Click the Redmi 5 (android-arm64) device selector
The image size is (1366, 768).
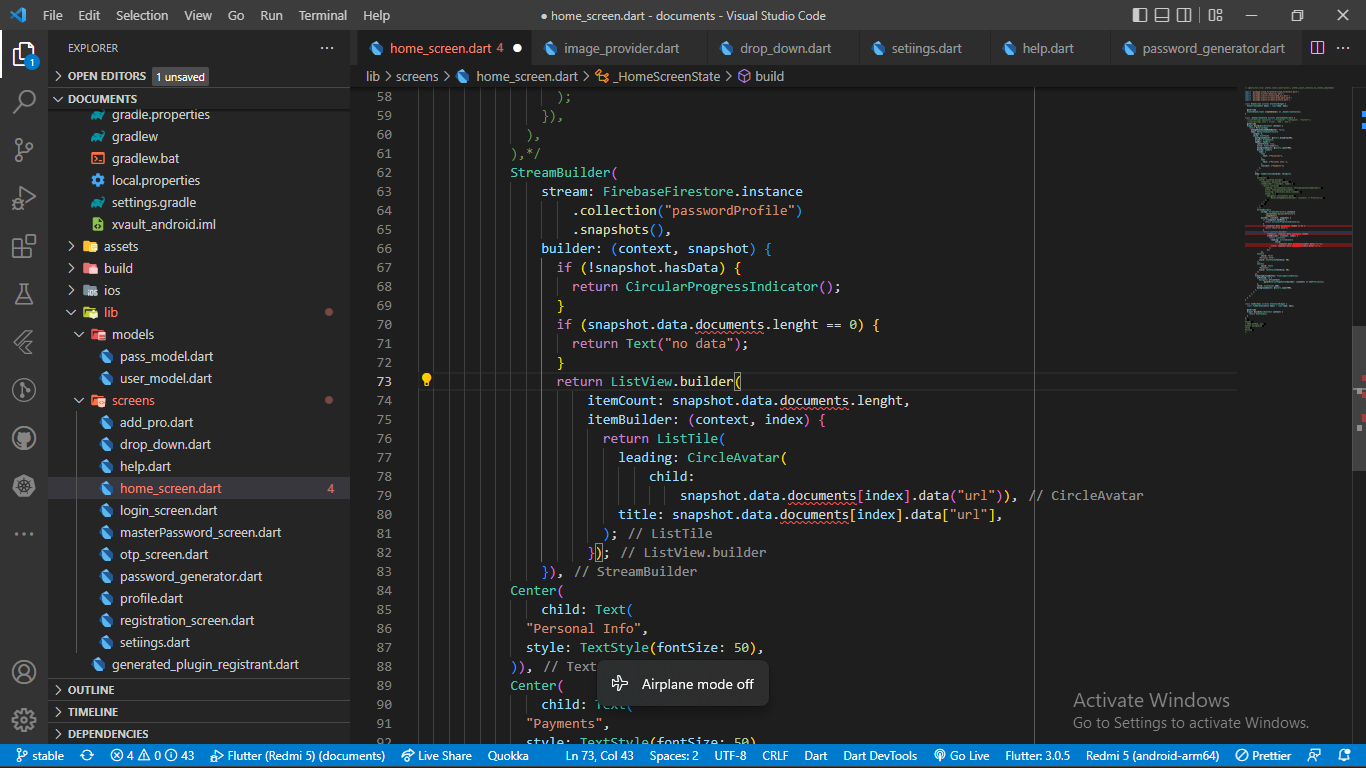tap(1152, 756)
